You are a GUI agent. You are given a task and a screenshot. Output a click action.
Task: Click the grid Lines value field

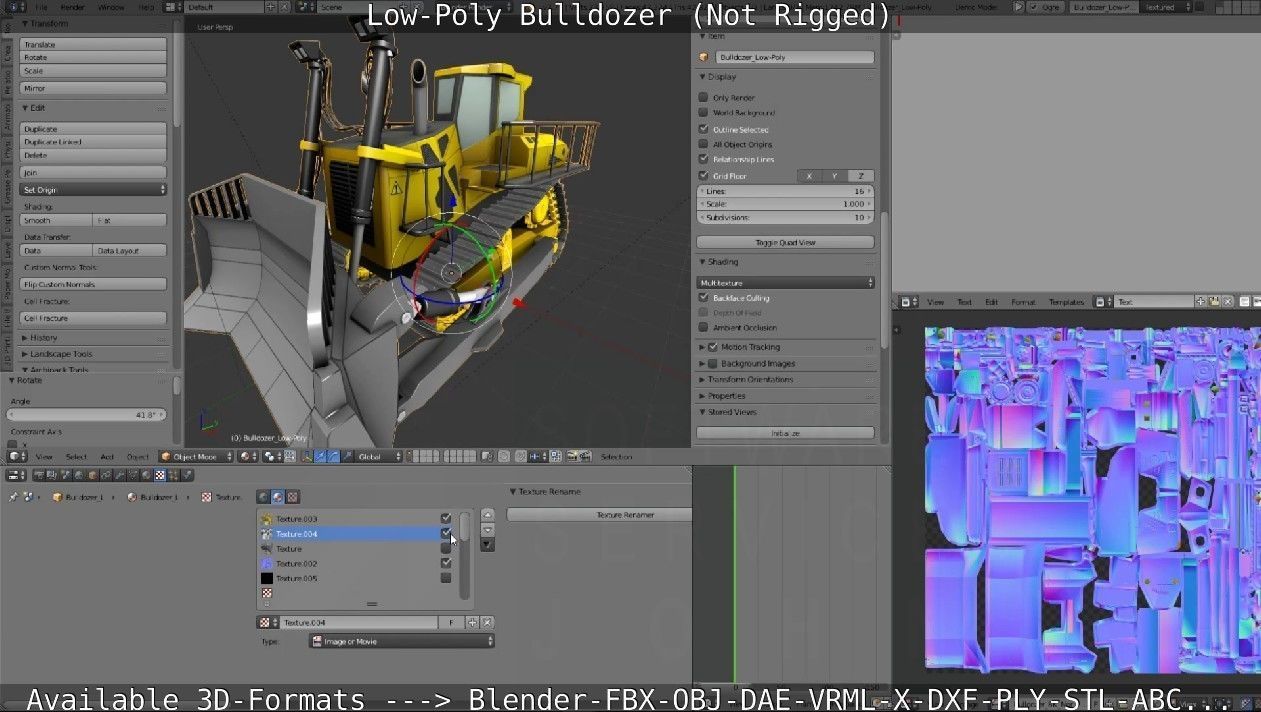click(785, 191)
